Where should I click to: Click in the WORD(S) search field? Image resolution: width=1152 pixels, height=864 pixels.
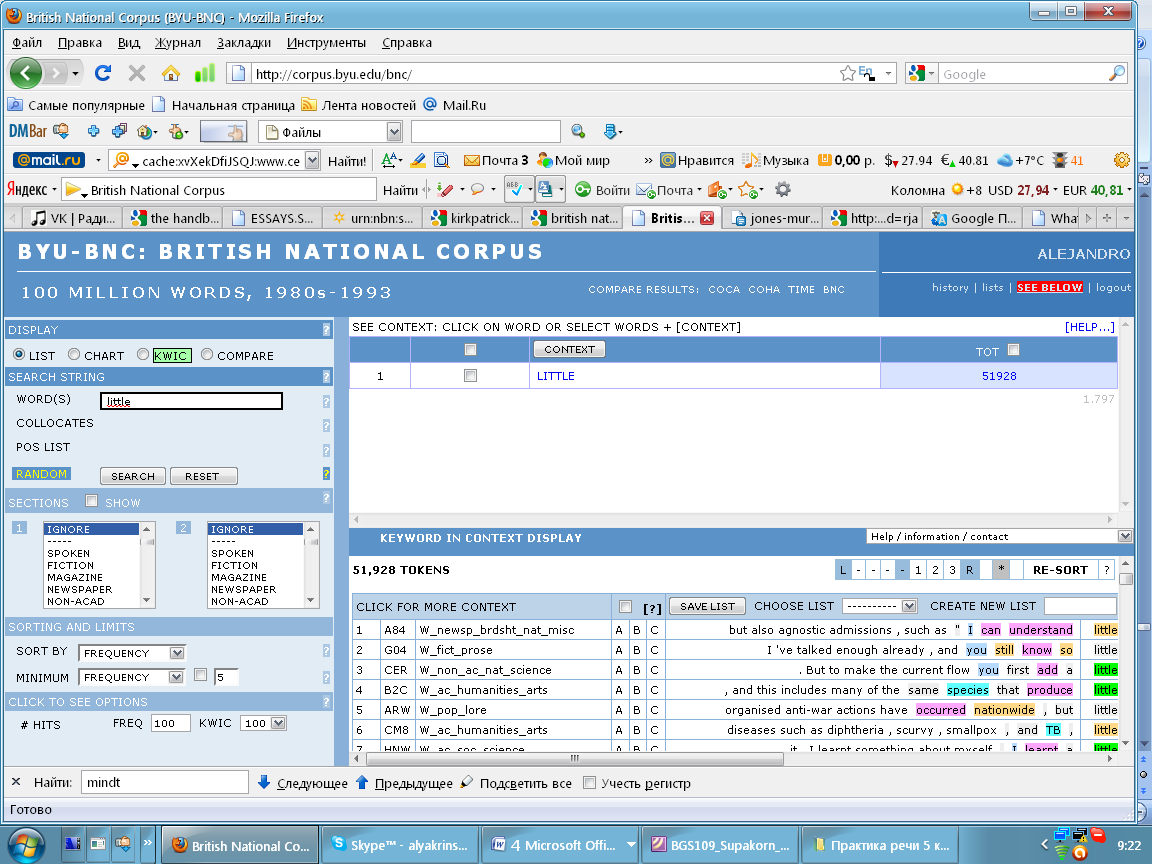tap(191, 401)
